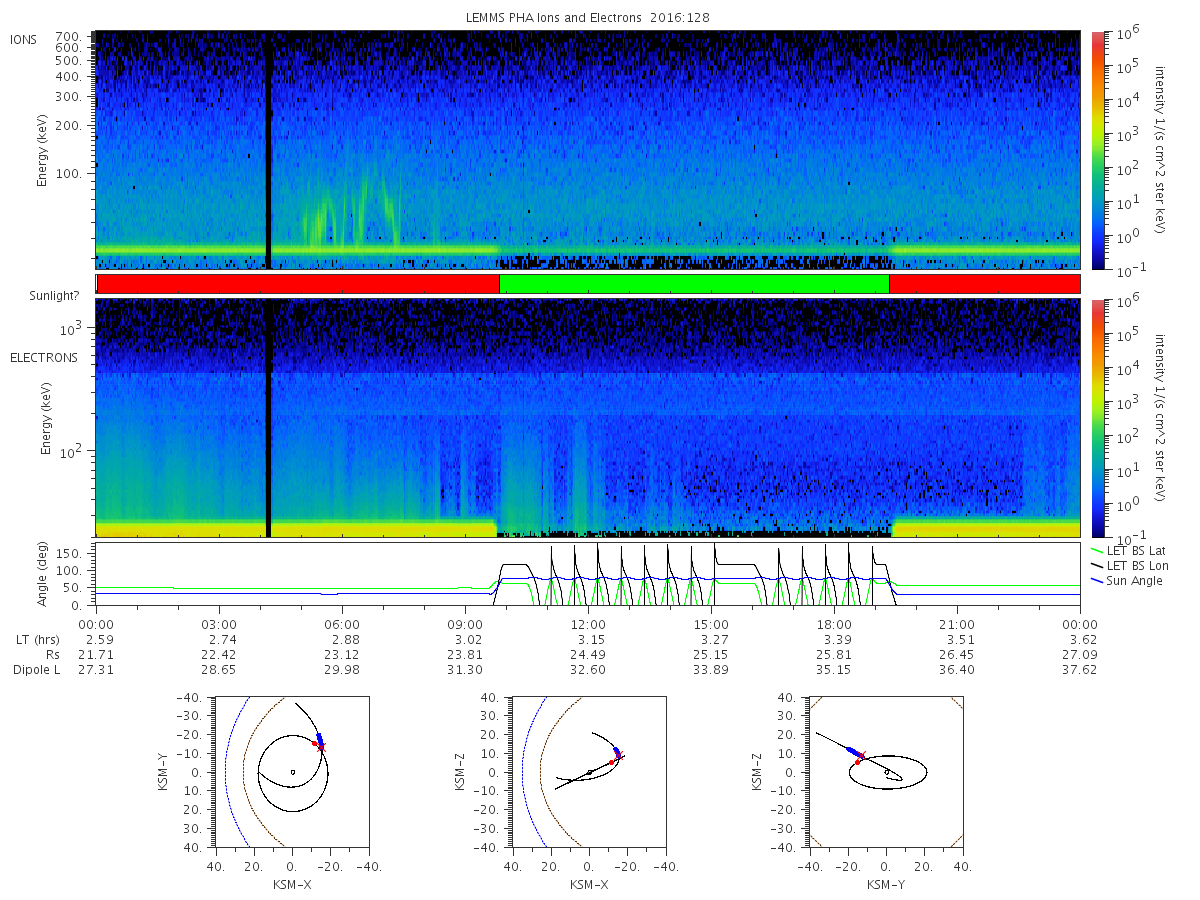Click the angle line plot panel
The image size is (1200, 900).
coord(588,575)
